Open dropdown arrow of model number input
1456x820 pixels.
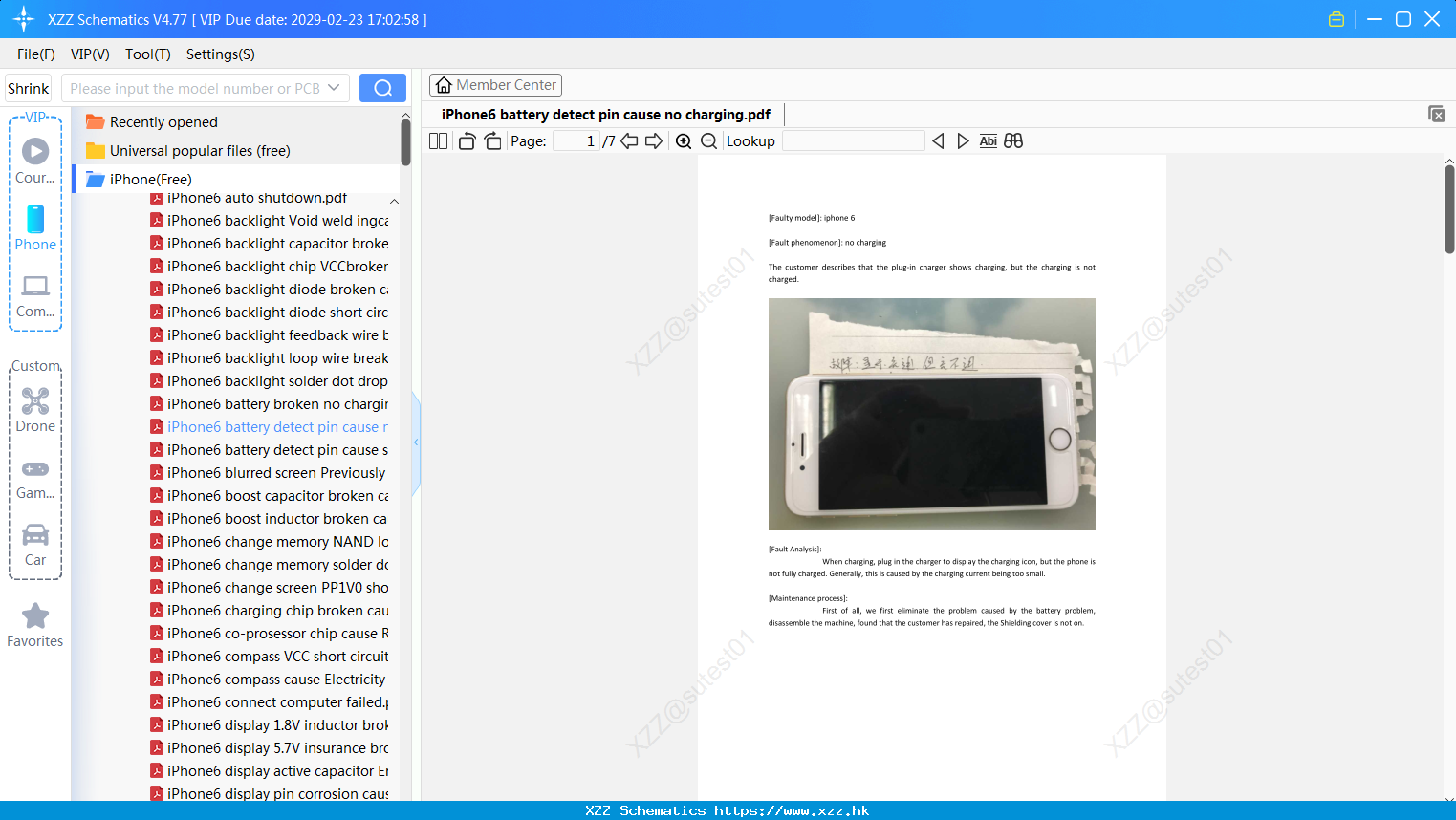(334, 88)
